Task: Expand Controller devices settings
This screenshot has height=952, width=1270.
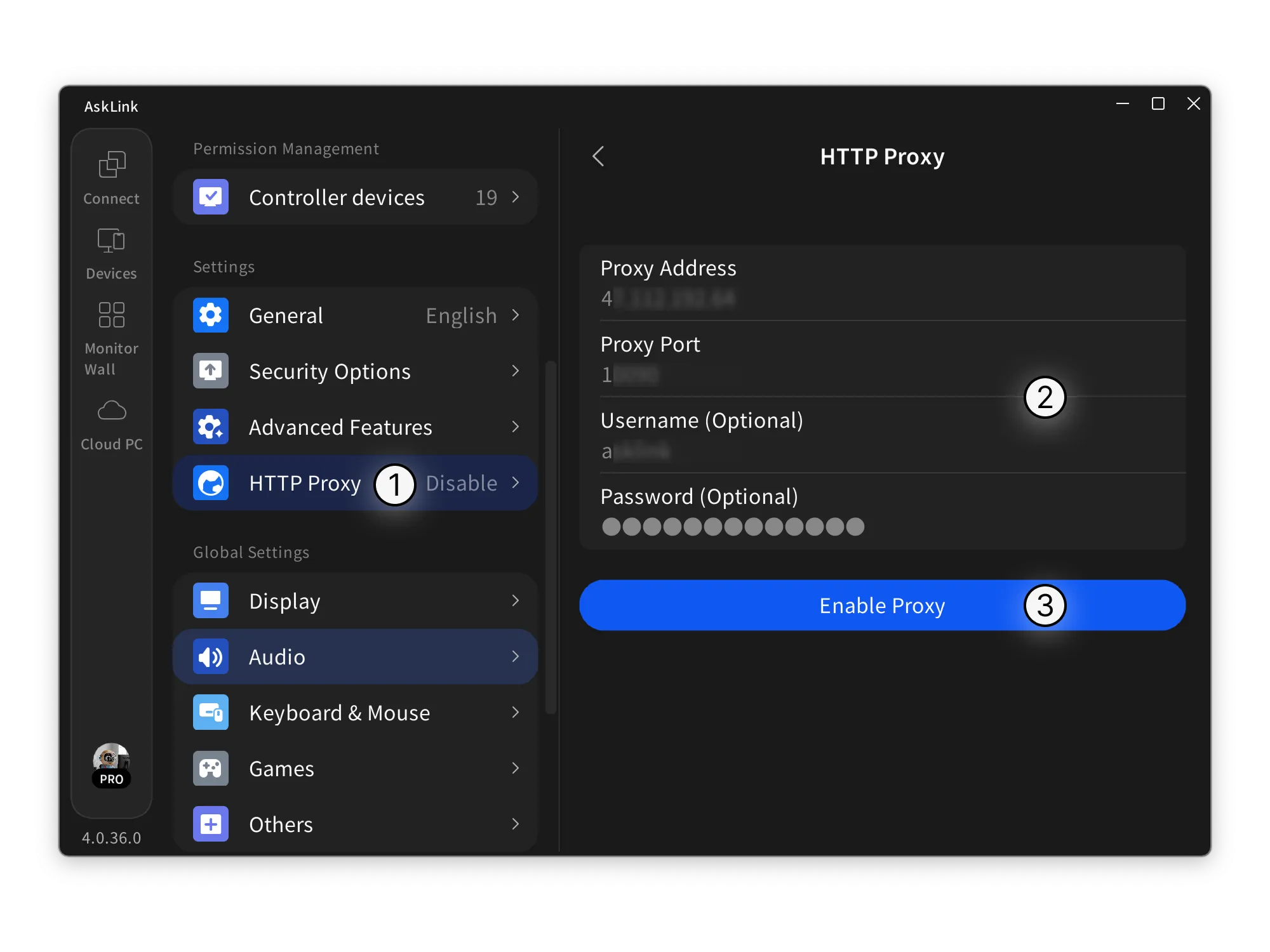Action: coord(516,197)
